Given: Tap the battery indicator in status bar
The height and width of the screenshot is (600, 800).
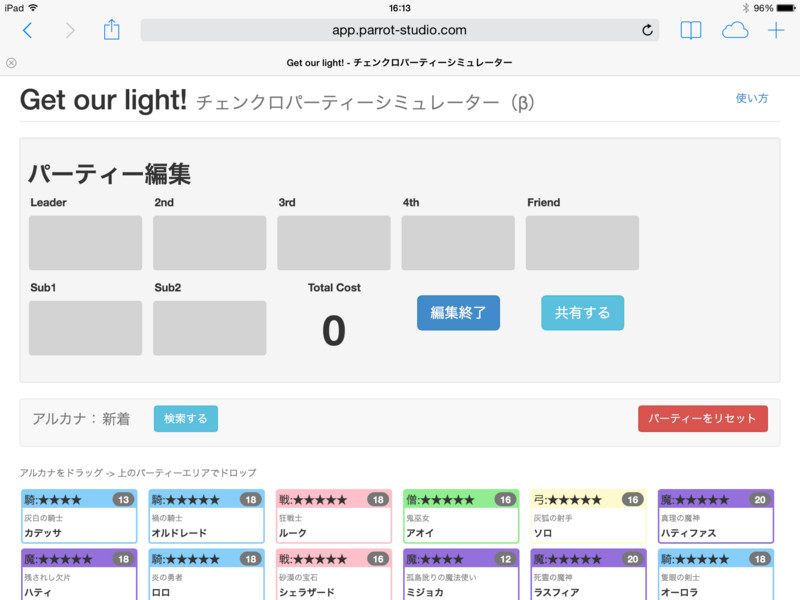Looking at the screenshot, I should point(786,8).
